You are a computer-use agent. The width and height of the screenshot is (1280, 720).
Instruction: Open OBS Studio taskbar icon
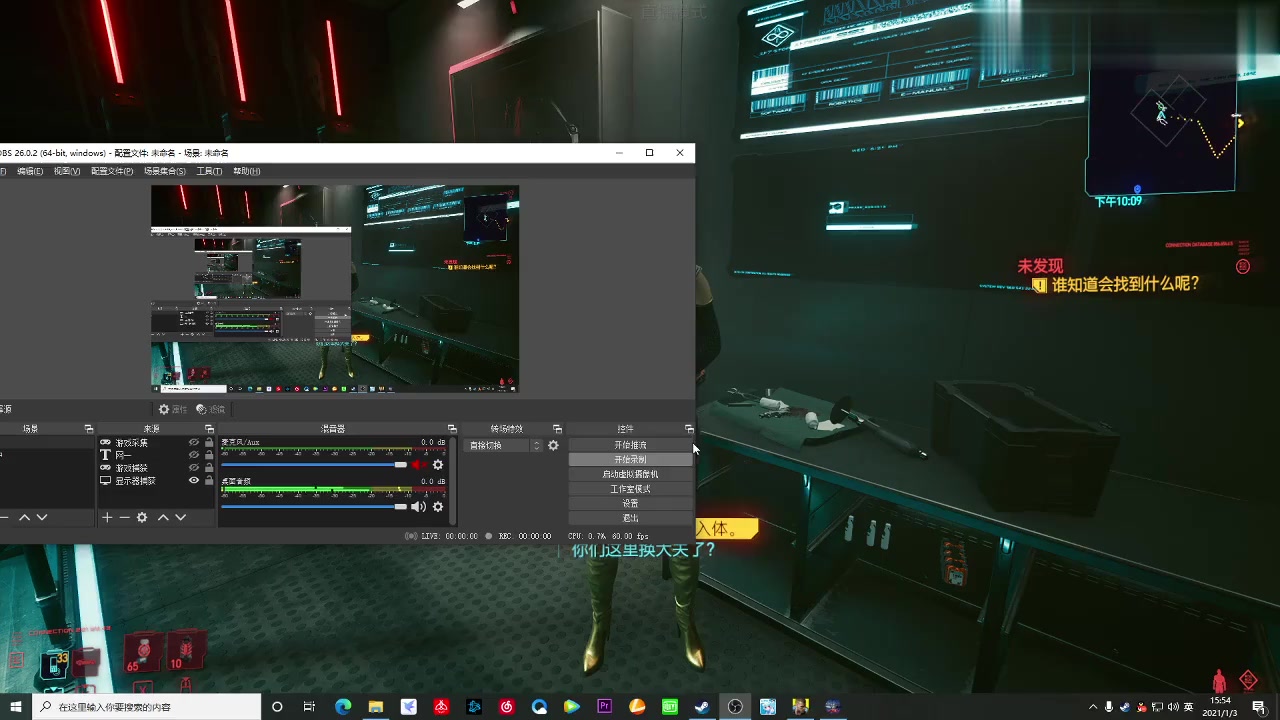tap(736, 707)
